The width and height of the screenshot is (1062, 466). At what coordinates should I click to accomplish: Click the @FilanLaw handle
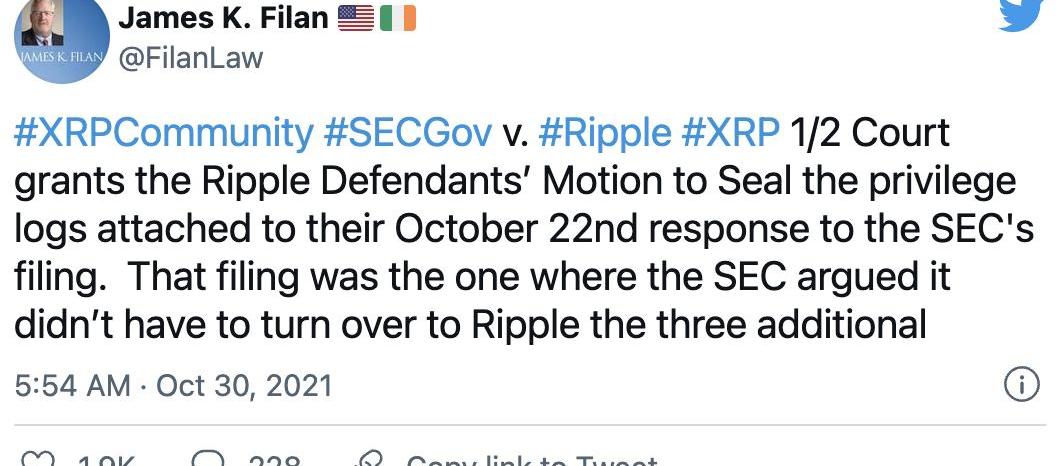(x=191, y=57)
